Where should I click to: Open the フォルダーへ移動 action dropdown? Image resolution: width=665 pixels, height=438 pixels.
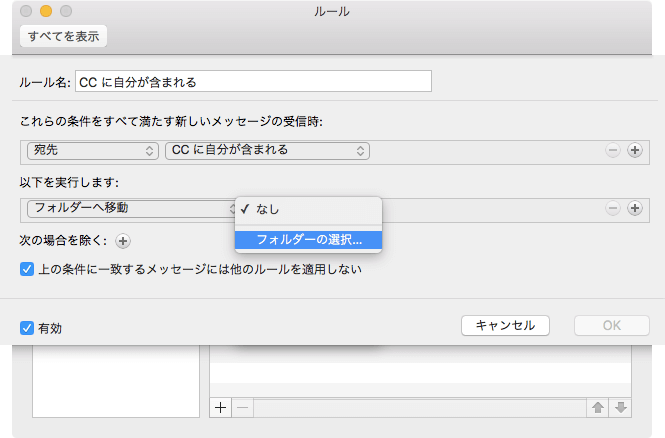(131, 209)
